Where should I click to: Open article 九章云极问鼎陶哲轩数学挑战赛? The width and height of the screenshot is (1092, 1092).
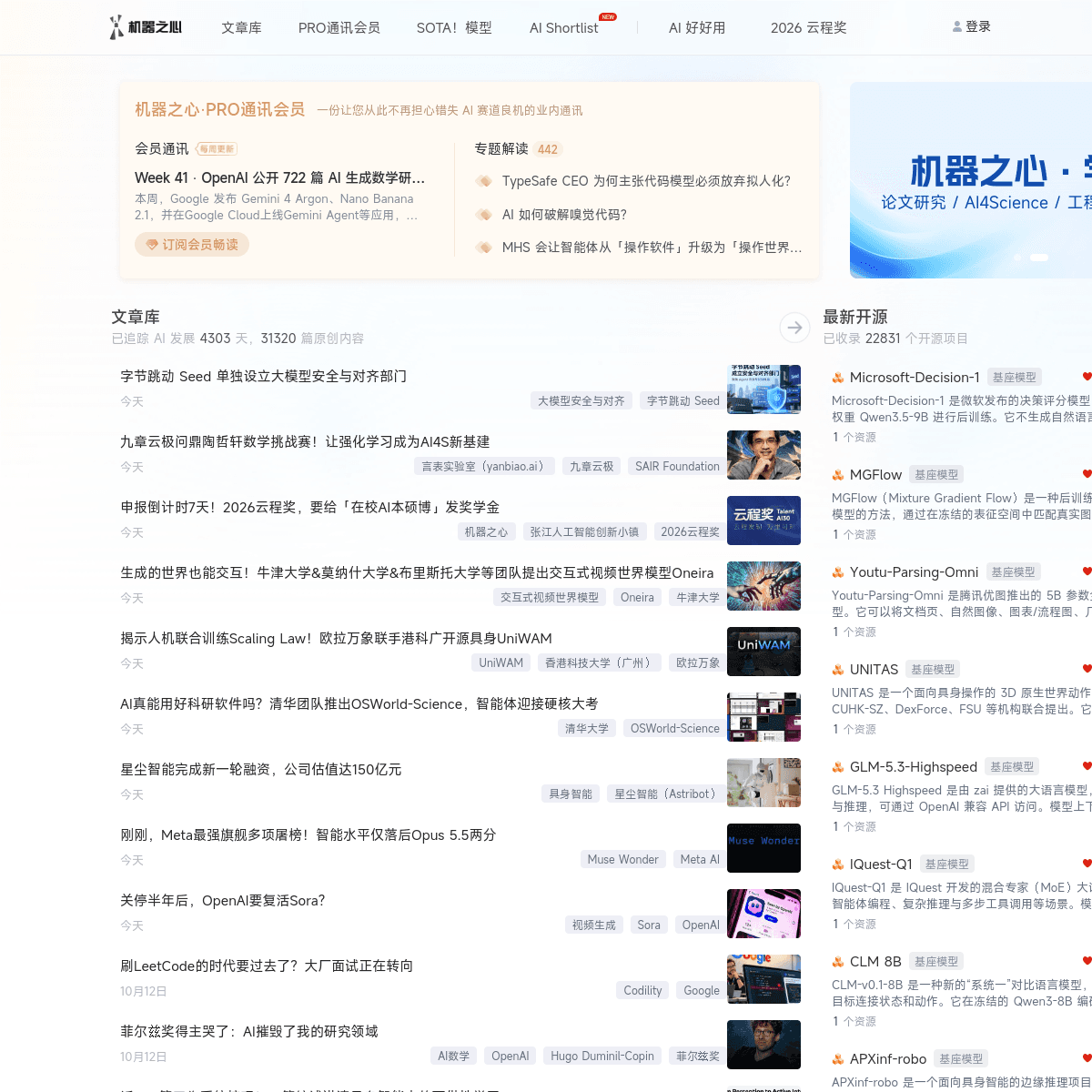coord(305,441)
